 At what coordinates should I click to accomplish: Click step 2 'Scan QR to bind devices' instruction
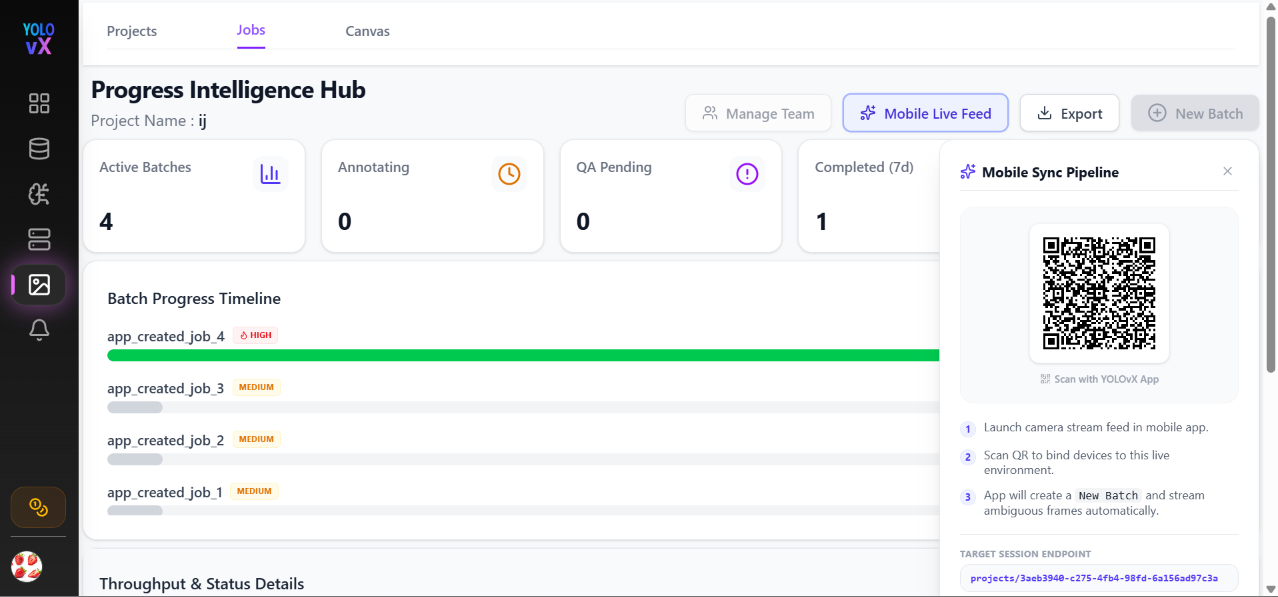point(1076,462)
